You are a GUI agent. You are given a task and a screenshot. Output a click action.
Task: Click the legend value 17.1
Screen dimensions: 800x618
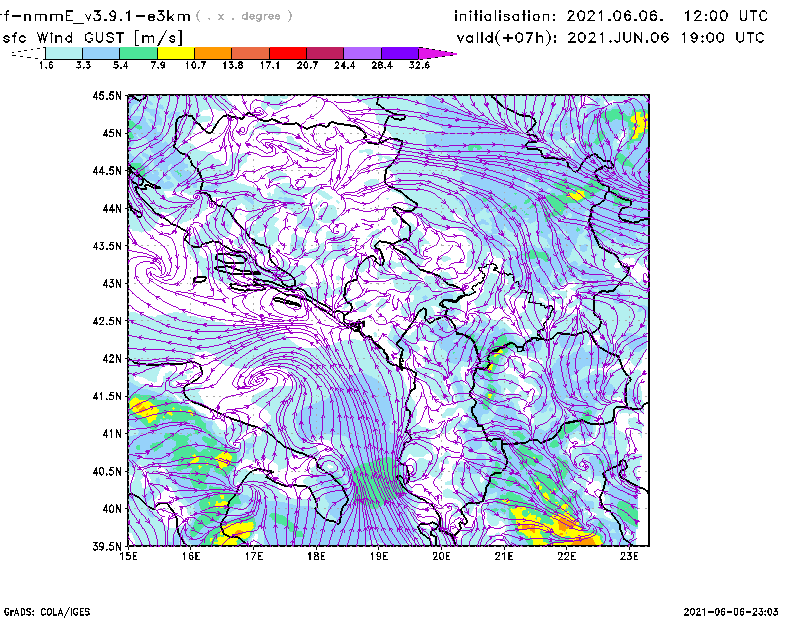click(270, 65)
